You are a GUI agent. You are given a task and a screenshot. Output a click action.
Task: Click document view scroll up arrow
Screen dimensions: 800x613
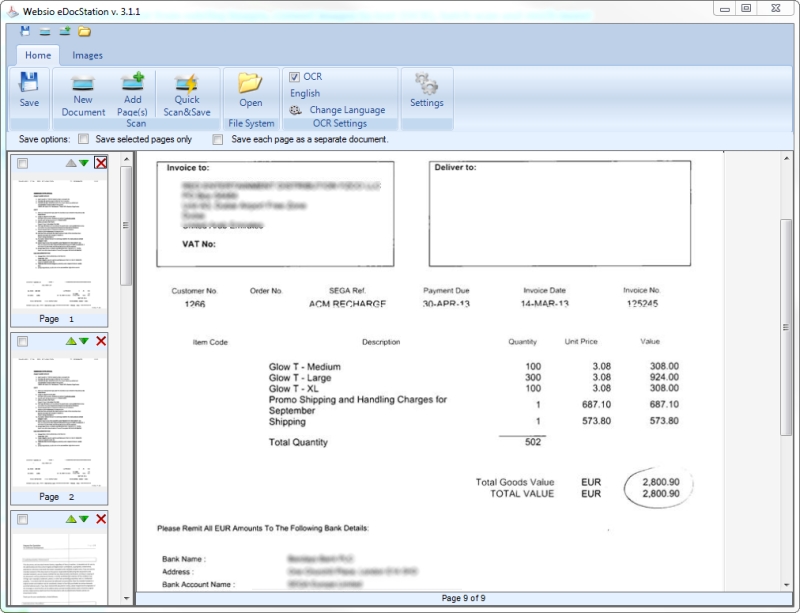786,159
